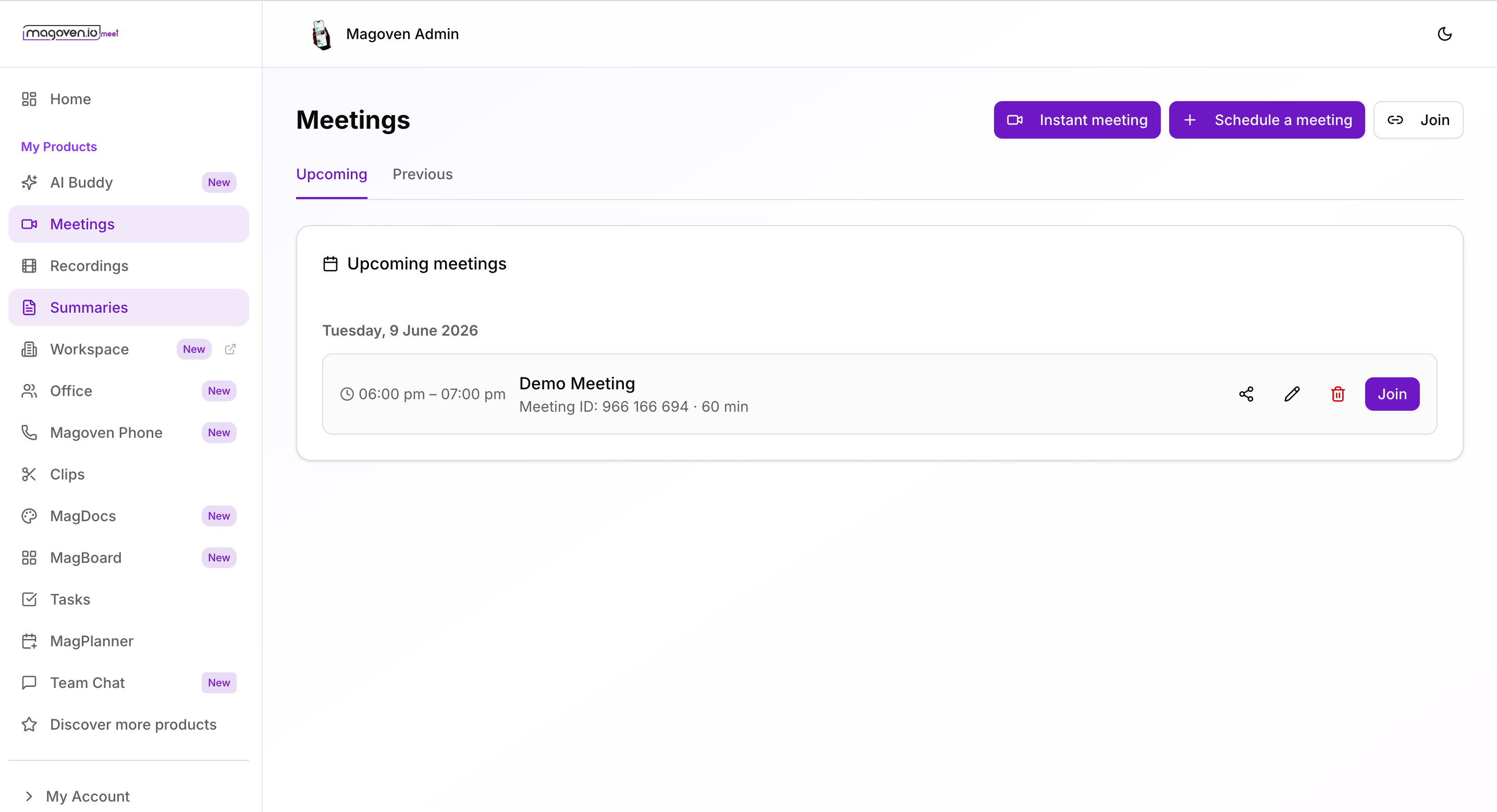The width and height of the screenshot is (1497, 812).
Task: Edit the Demo Meeting with pencil icon
Action: click(1292, 394)
